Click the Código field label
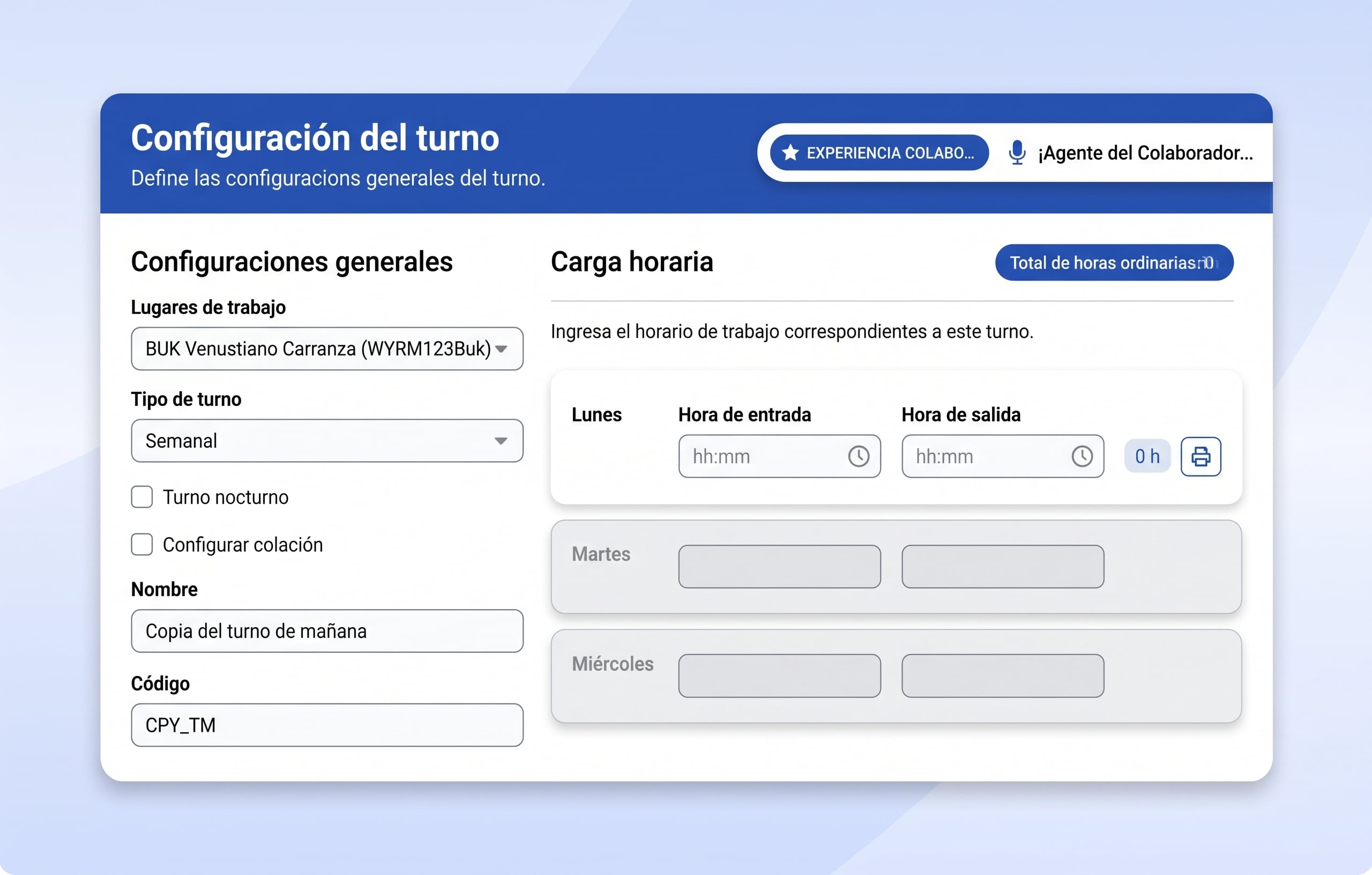The image size is (1372, 875). pyautogui.click(x=160, y=684)
